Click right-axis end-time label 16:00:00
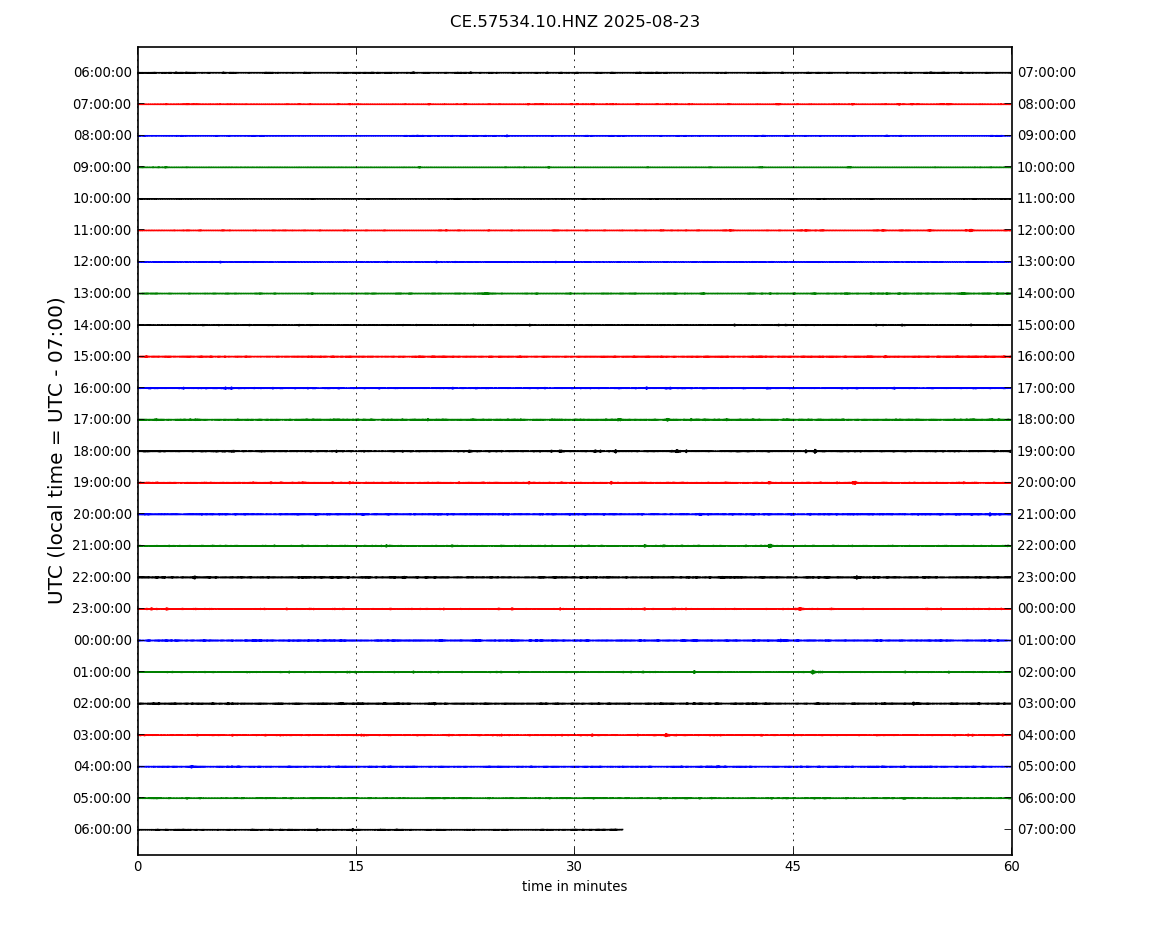 1047,357
